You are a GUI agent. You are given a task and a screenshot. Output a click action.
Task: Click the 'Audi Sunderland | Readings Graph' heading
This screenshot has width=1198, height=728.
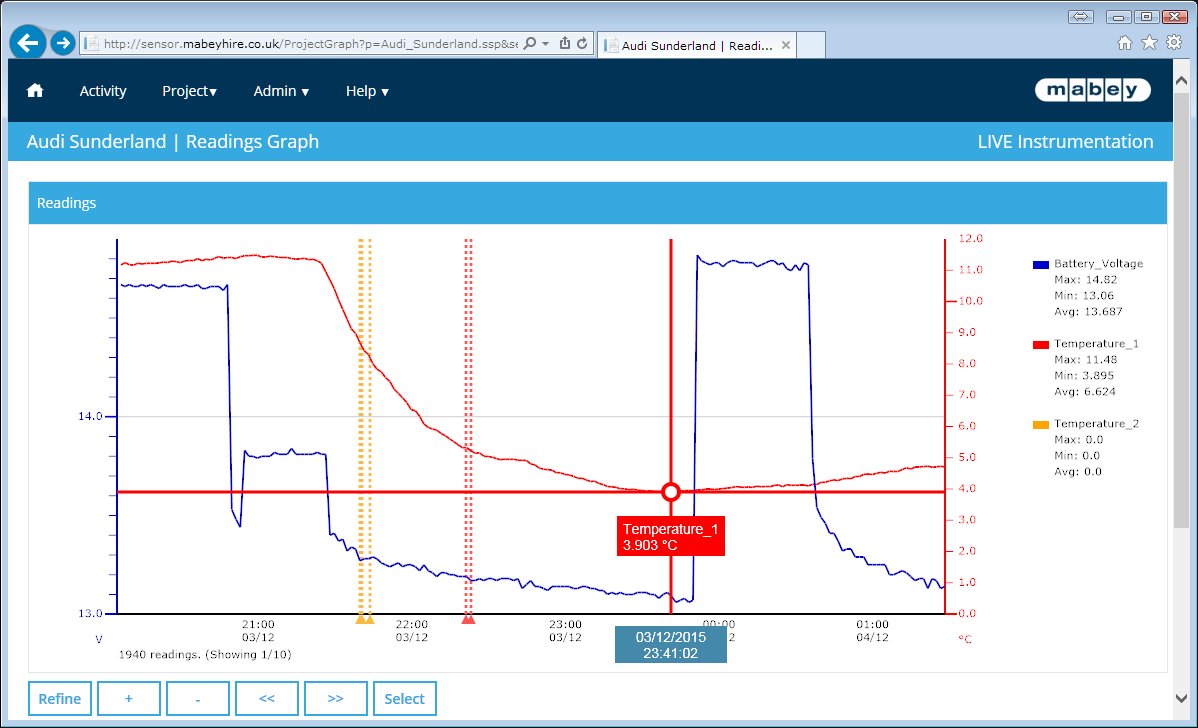coord(173,141)
